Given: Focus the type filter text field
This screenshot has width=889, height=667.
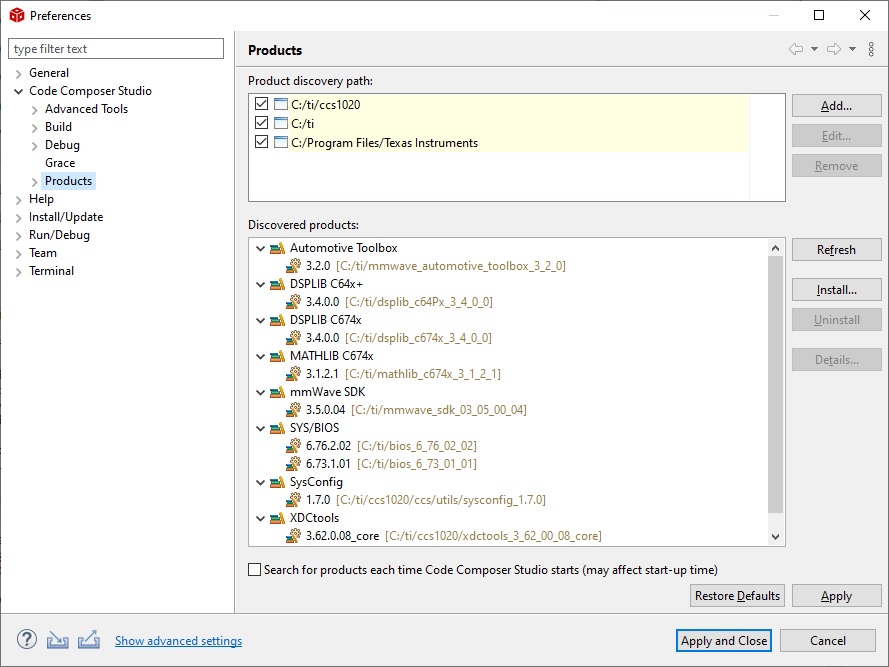Looking at the screenshot, I should 116,49.
